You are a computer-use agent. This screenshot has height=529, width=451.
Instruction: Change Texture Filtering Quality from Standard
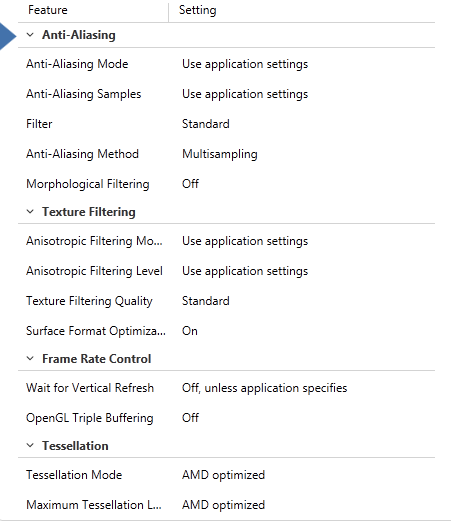click(205, 301)
